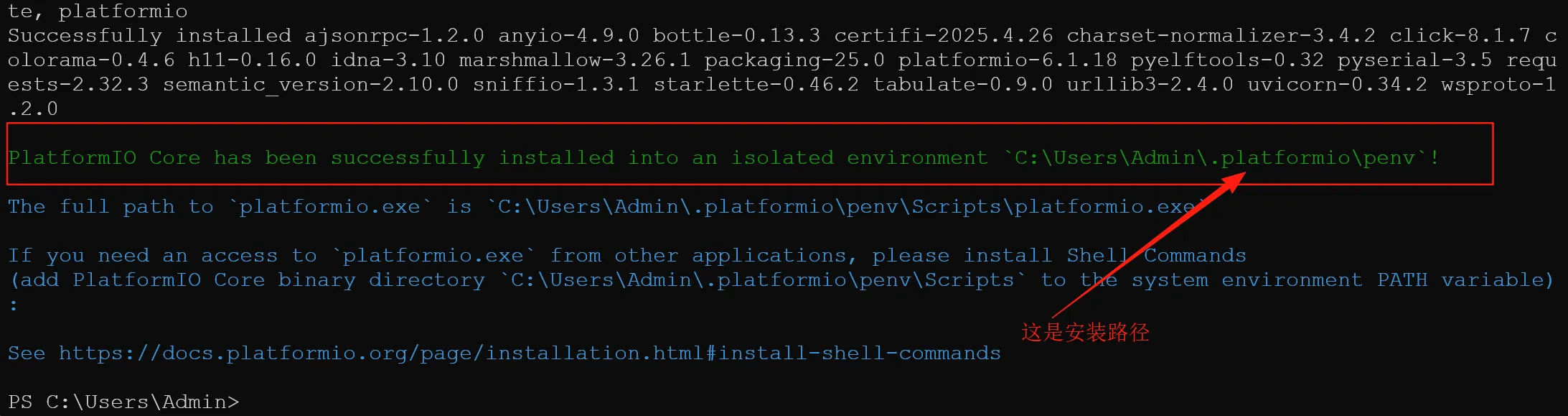Click the penv\Scripts binary directory path
The image size is (1568, 416).
(764, 280)
